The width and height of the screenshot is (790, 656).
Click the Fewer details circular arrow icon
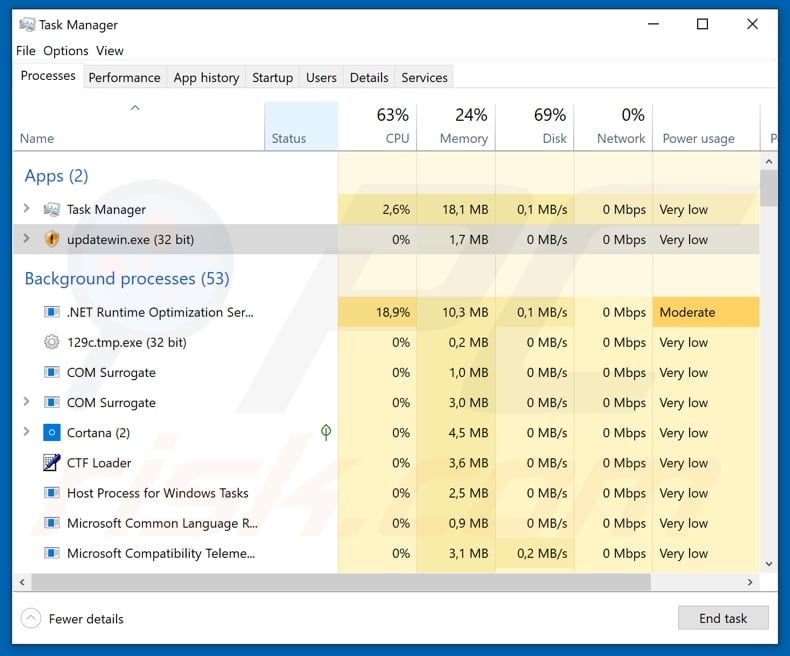coord(31,618)
